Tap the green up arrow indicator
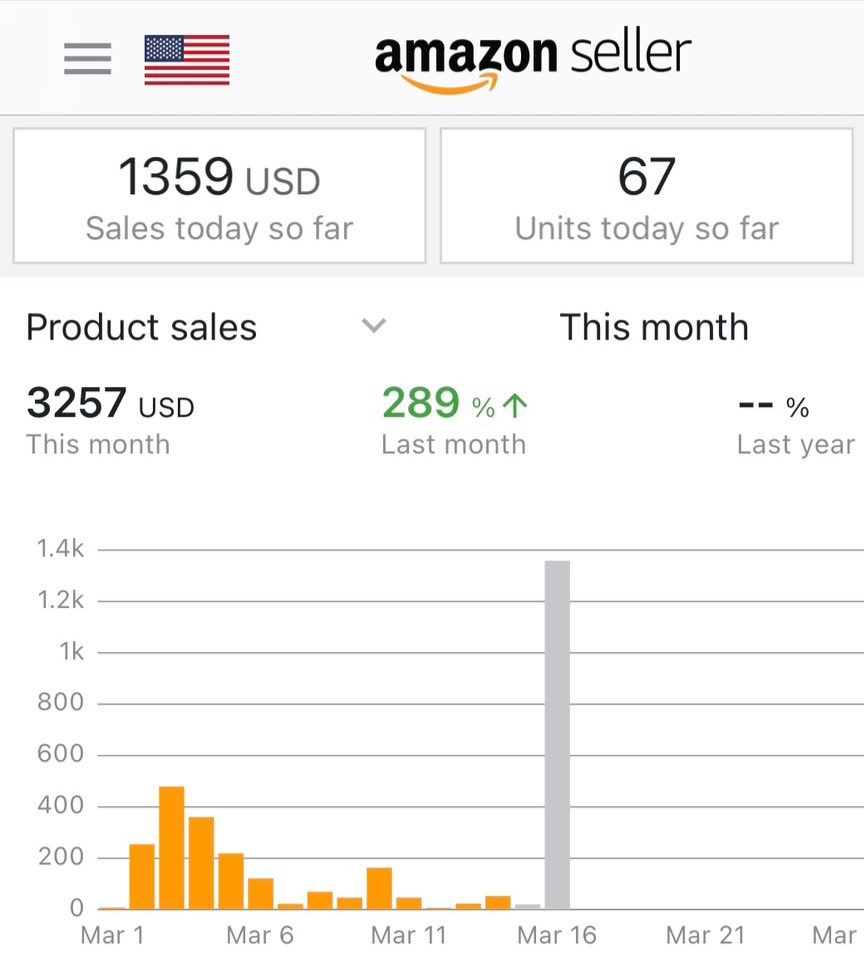This screenshot has height=972, width=864. click(515, 407)
